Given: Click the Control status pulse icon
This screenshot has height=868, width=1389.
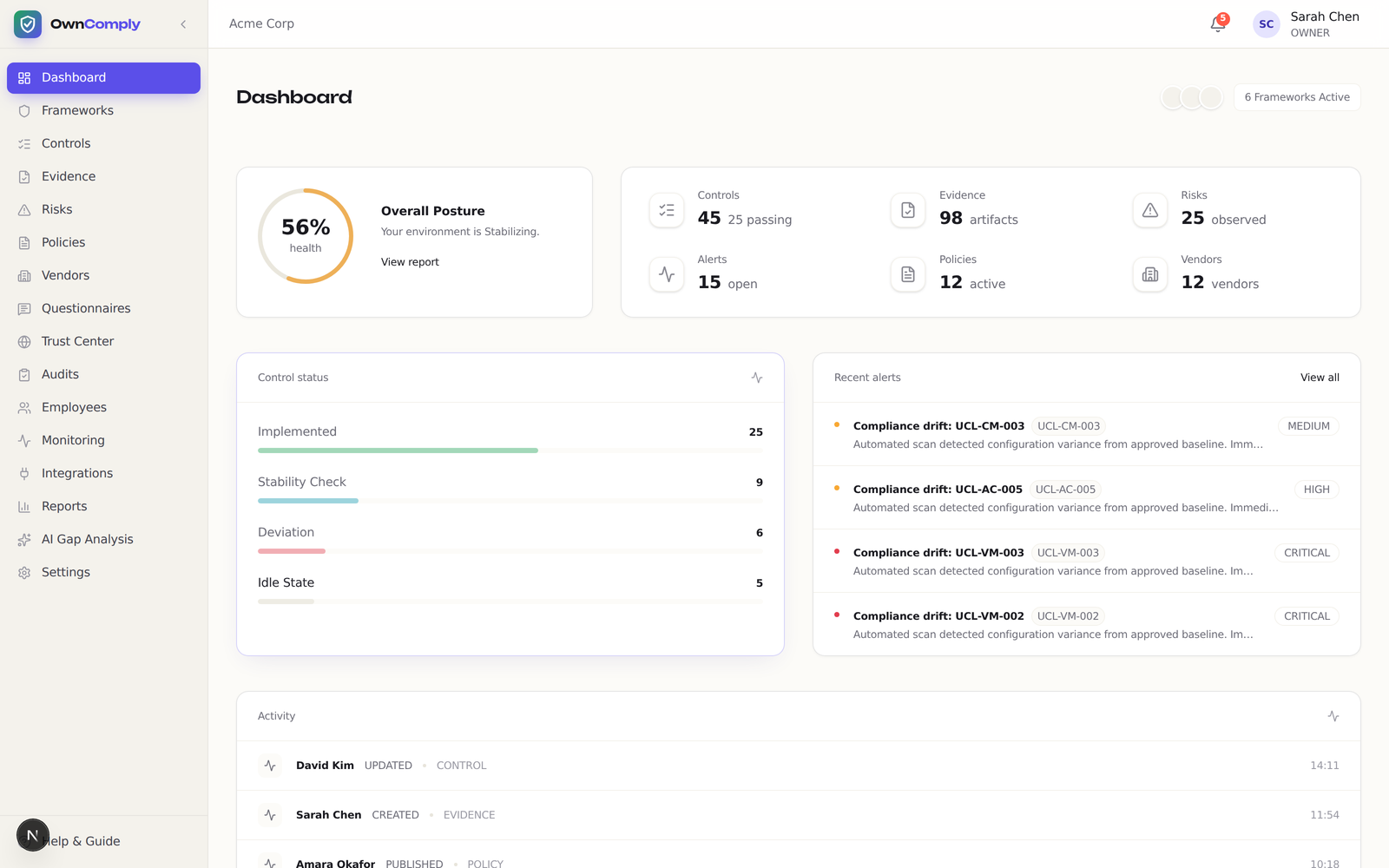Looking at the screenshot, I should pos(757,378).
